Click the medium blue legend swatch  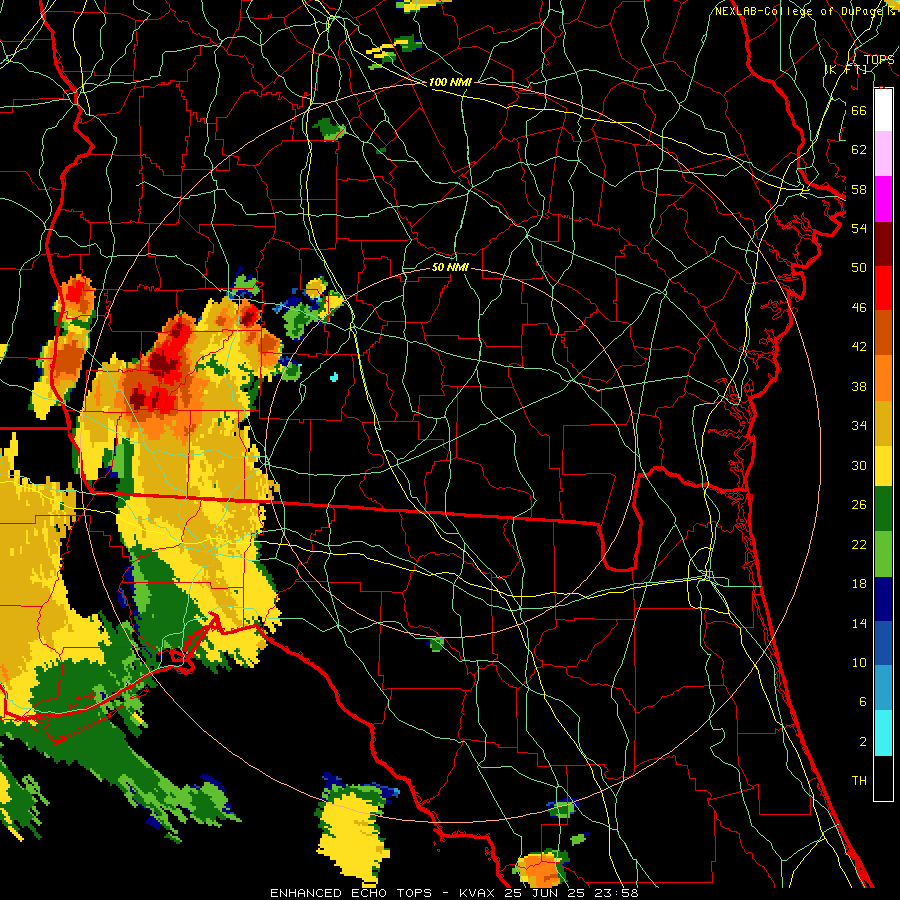(x=883, y=643)
